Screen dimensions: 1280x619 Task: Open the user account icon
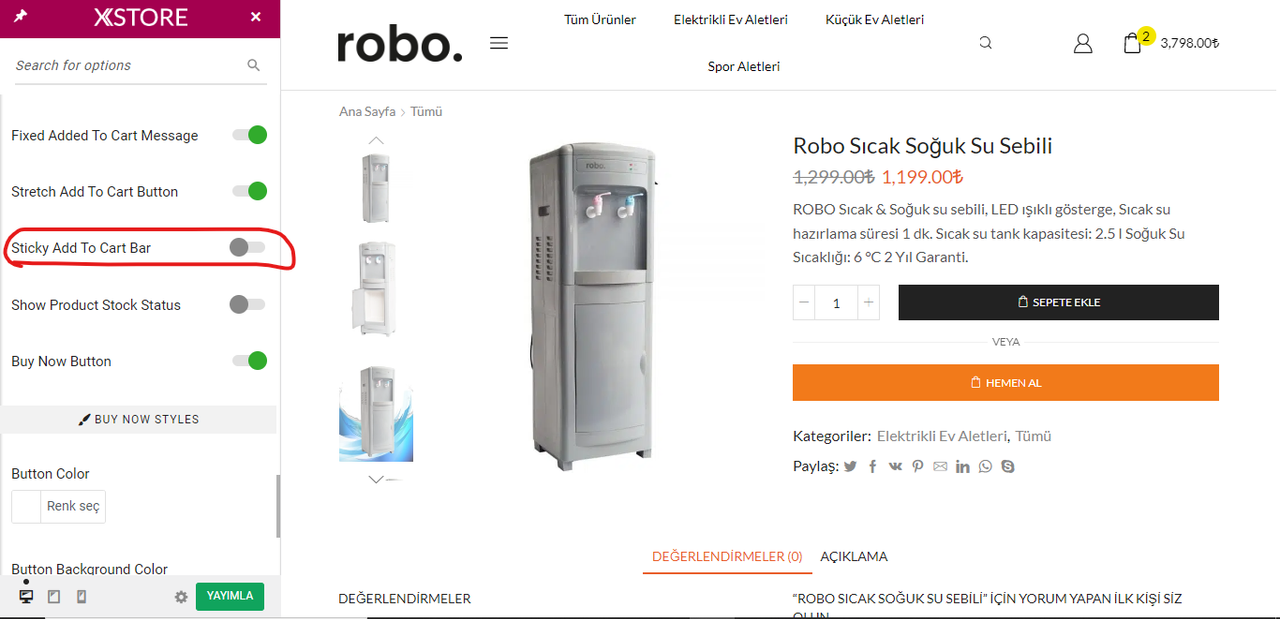coord(1083,43)
